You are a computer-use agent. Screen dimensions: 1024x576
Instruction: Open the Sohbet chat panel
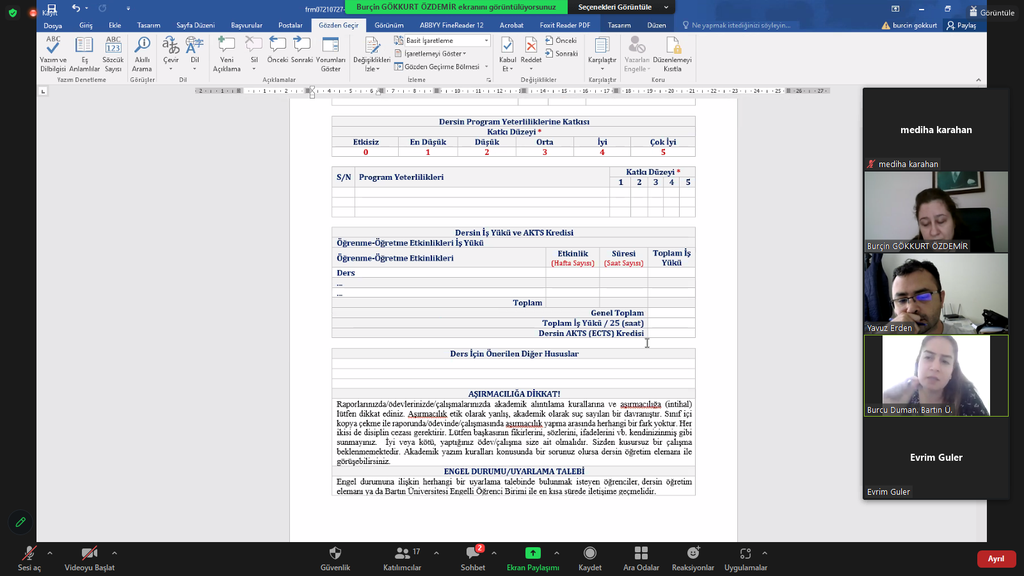pos(473,554)
